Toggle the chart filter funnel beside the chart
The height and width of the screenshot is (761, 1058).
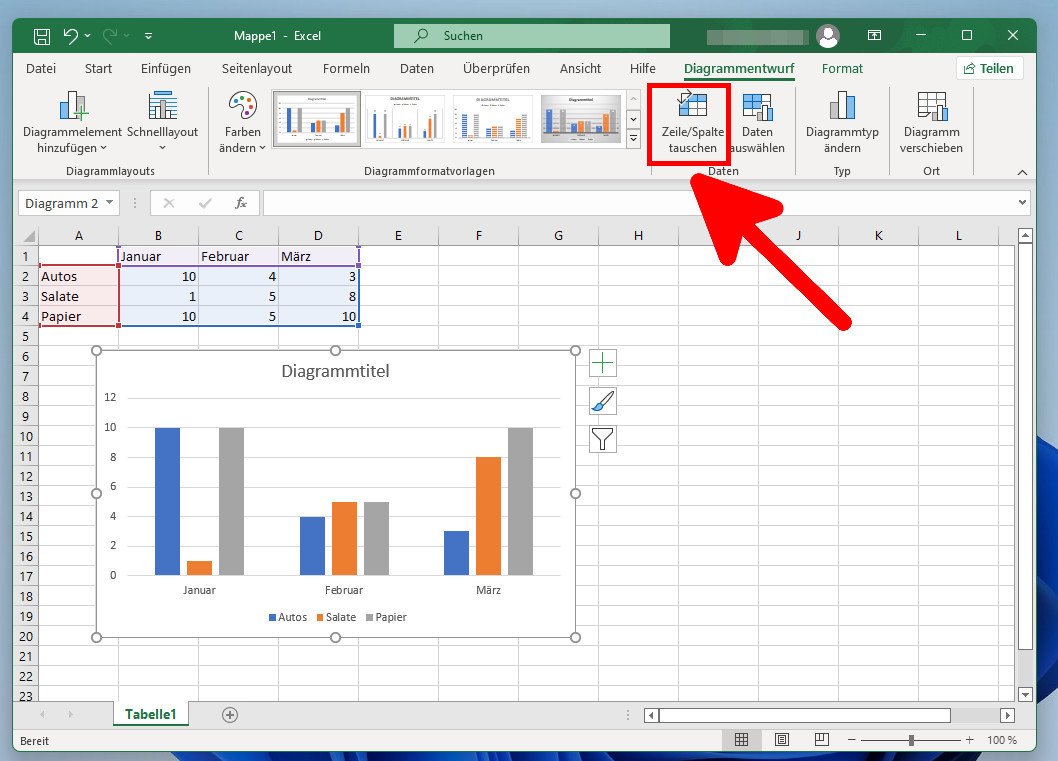pyautogui.click(x=603, y=439)
